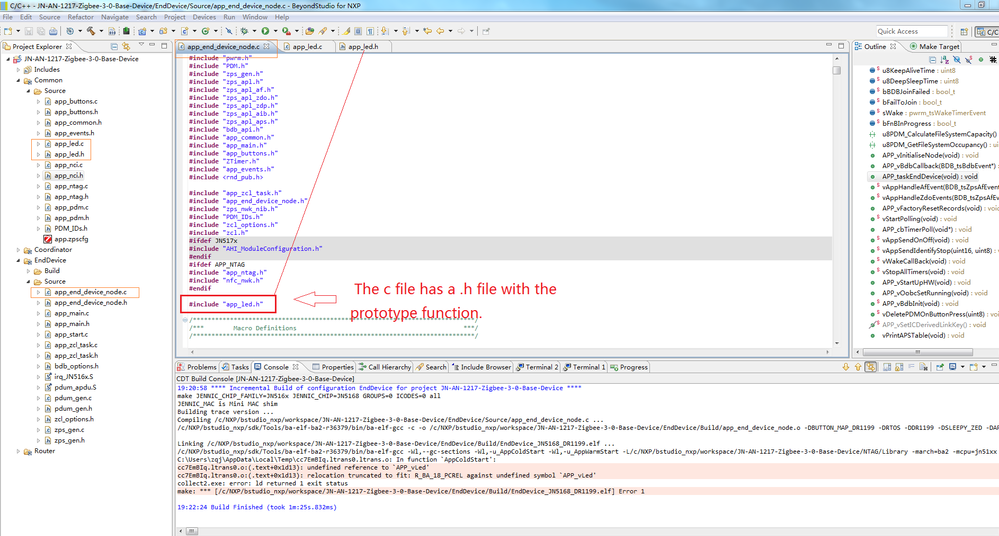The width and height of the screenshot is (999, 536).
Task: Open the Terminal 2 tab
Action: point(537,367)
